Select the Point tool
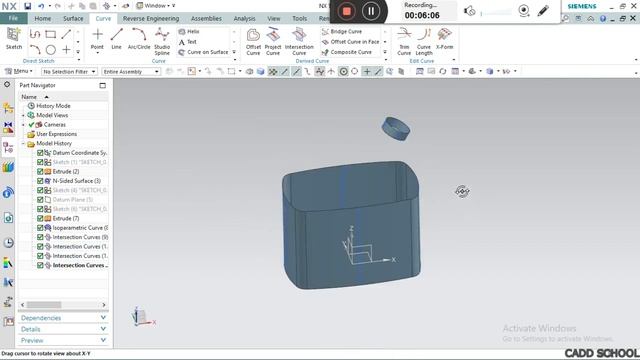Screen dimensions: 640x360 click(x=97, y=39)
